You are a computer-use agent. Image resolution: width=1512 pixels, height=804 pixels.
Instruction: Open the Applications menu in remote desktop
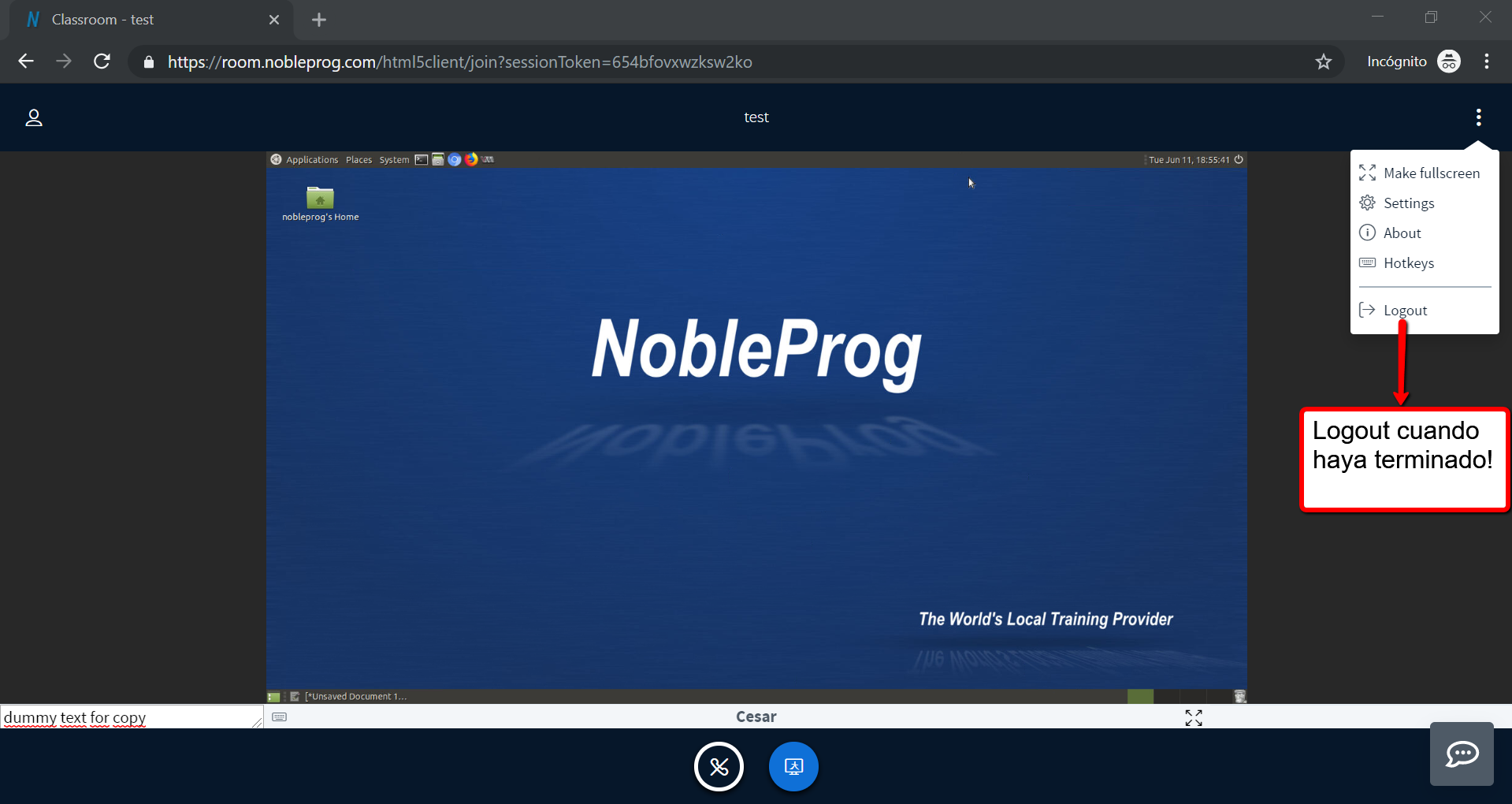tap(312, 160)
